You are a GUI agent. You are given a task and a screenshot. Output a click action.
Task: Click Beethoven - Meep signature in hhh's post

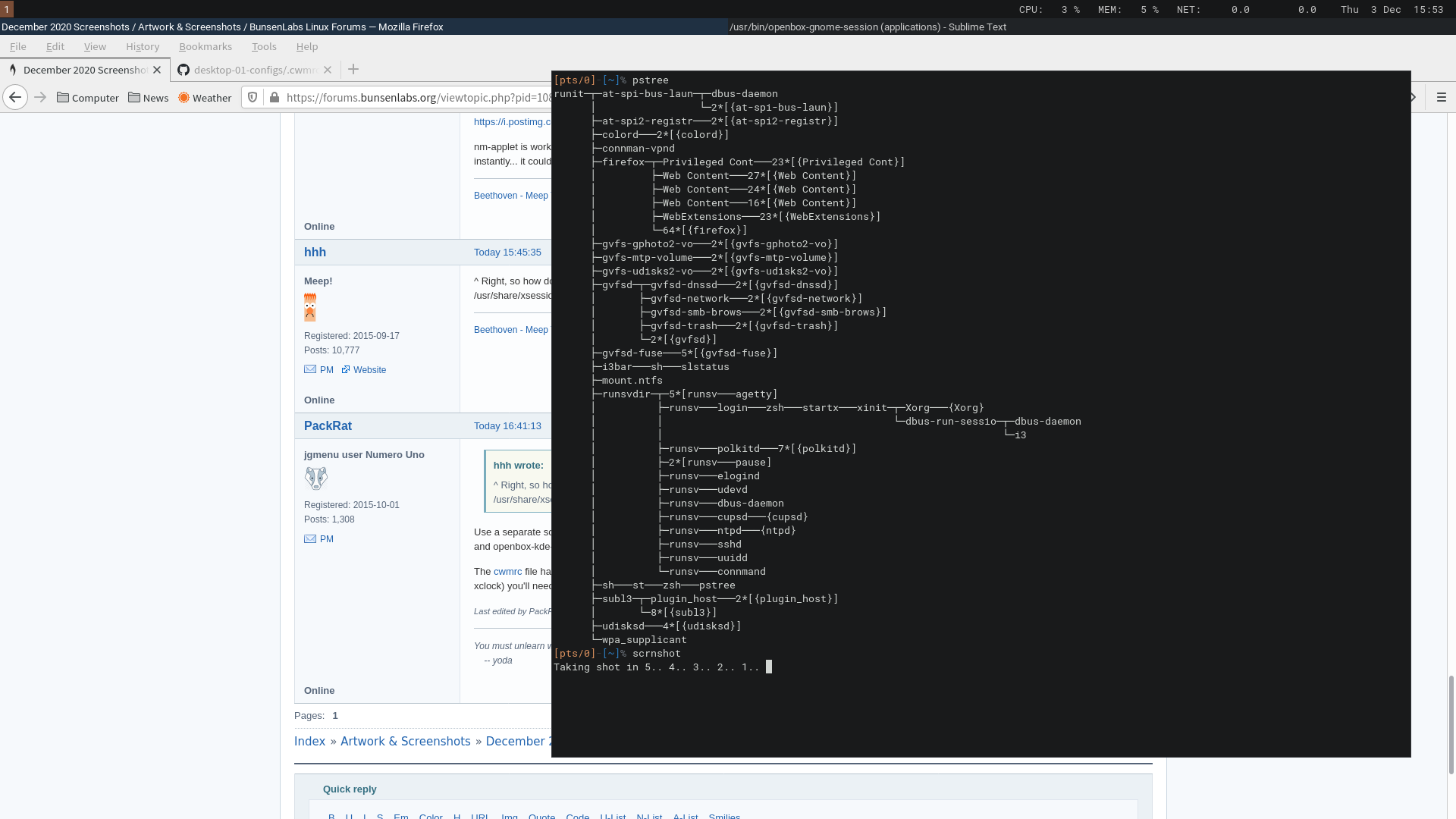tap(510, 330)
